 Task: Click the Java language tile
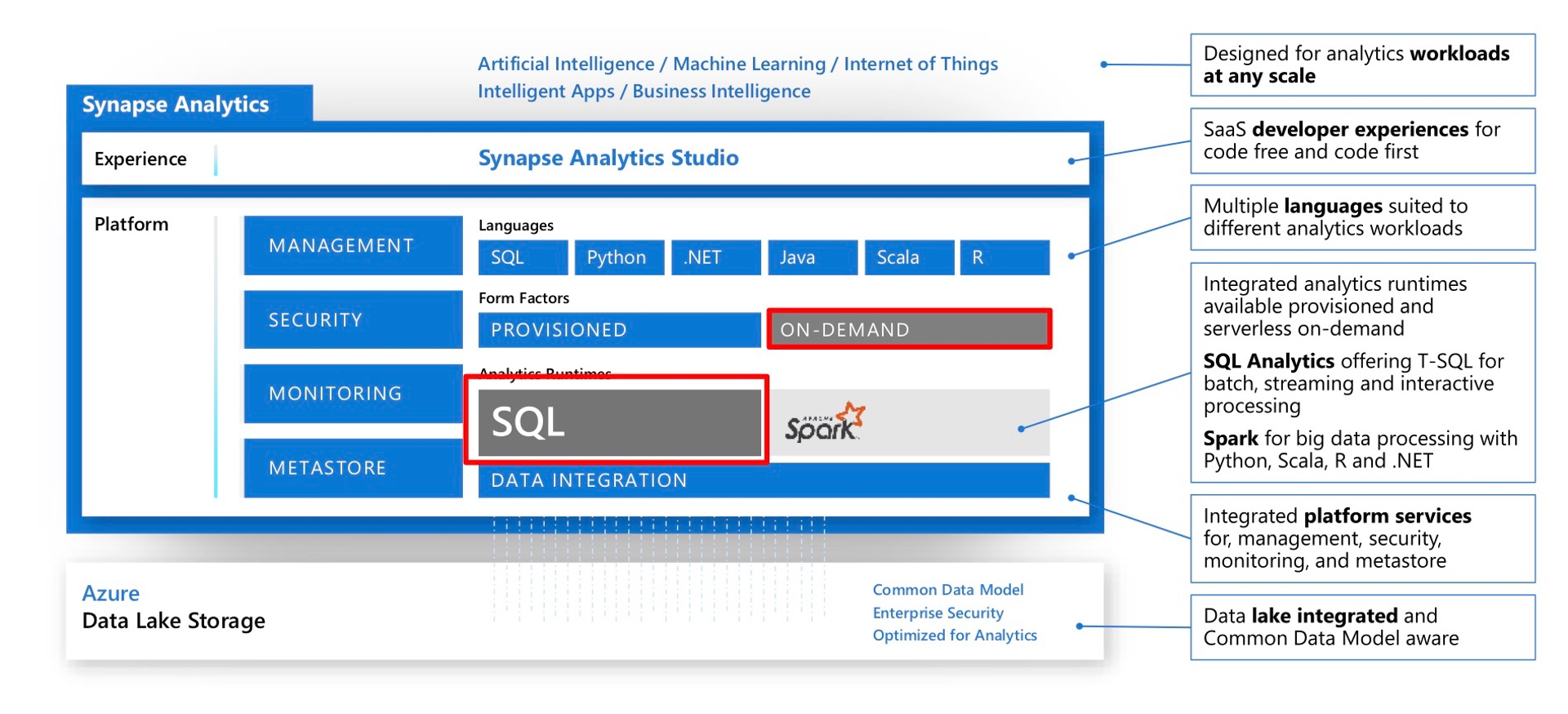pos(813,257)
